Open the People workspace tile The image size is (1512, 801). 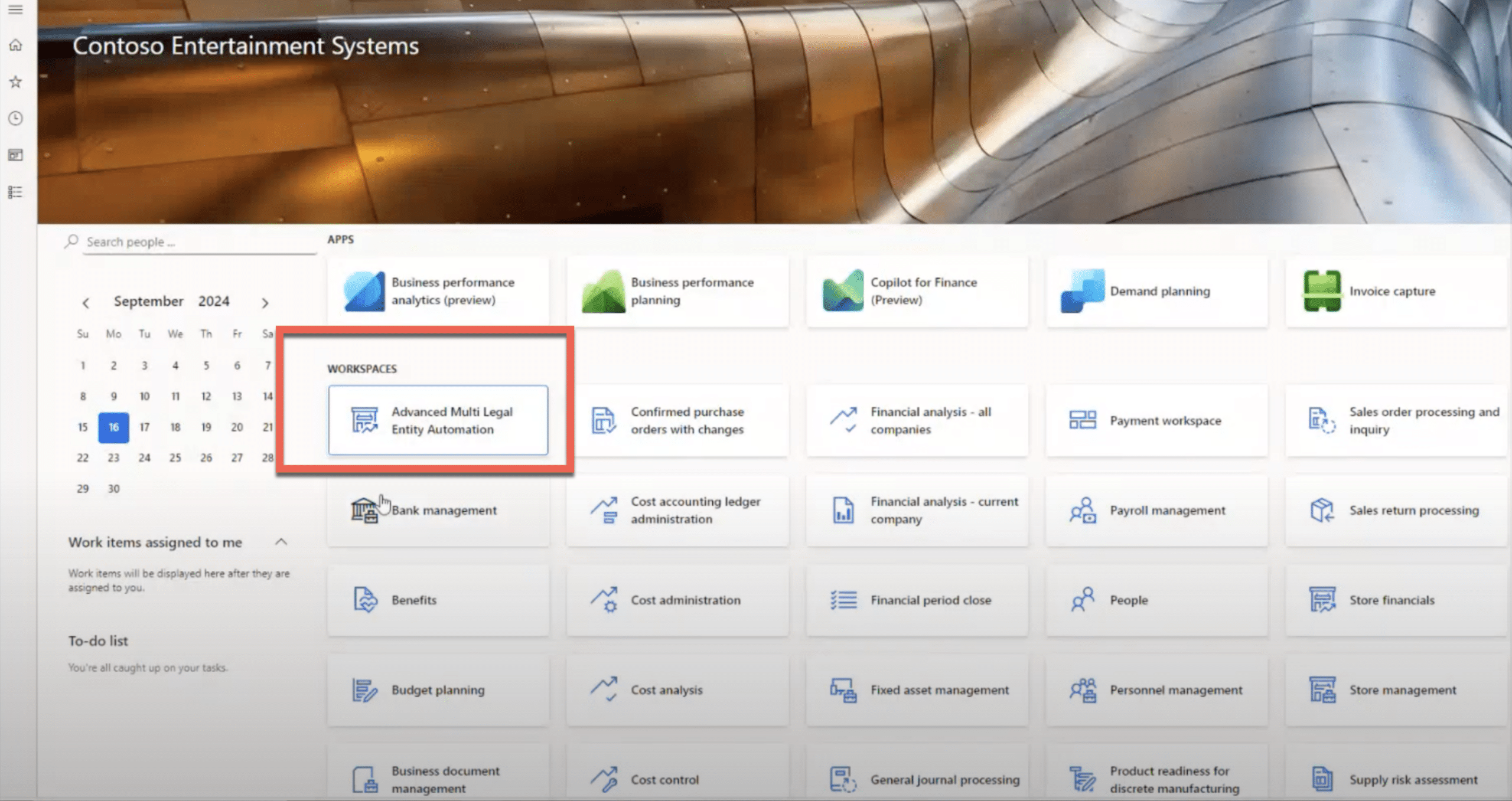point(1157,600)
